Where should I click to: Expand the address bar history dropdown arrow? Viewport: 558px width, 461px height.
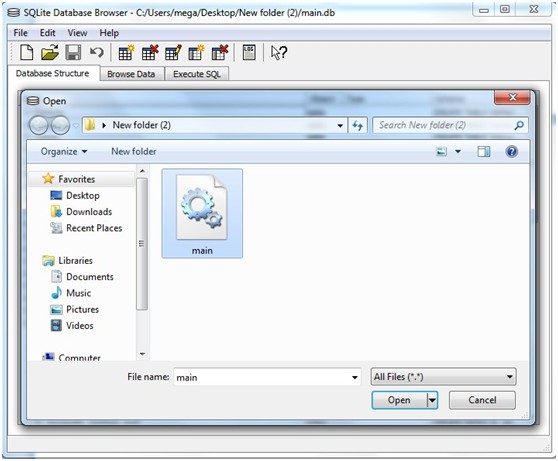340,125
